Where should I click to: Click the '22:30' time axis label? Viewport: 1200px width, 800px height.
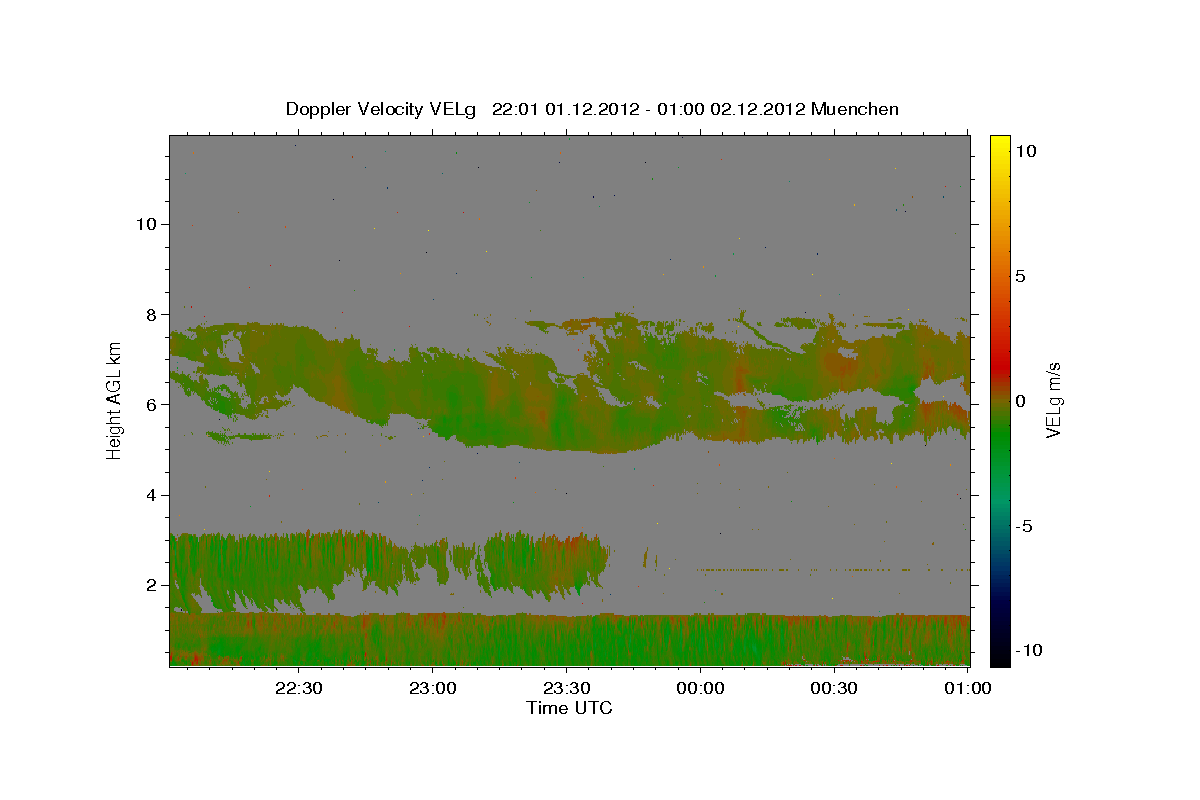[299, 689]
